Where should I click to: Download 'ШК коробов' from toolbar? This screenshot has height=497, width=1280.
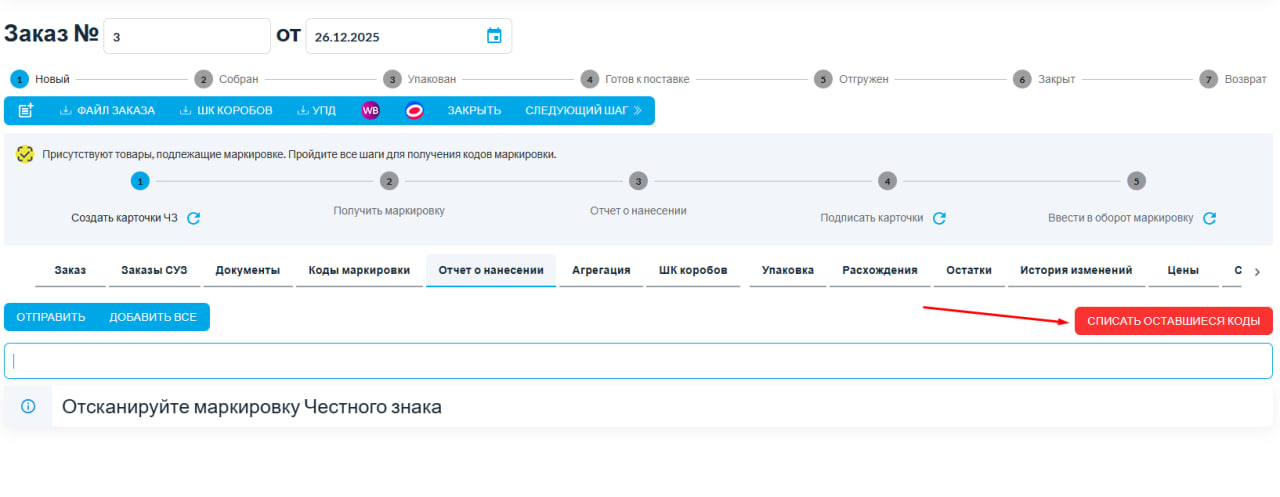pyautogui.click(x=226, y=111)
